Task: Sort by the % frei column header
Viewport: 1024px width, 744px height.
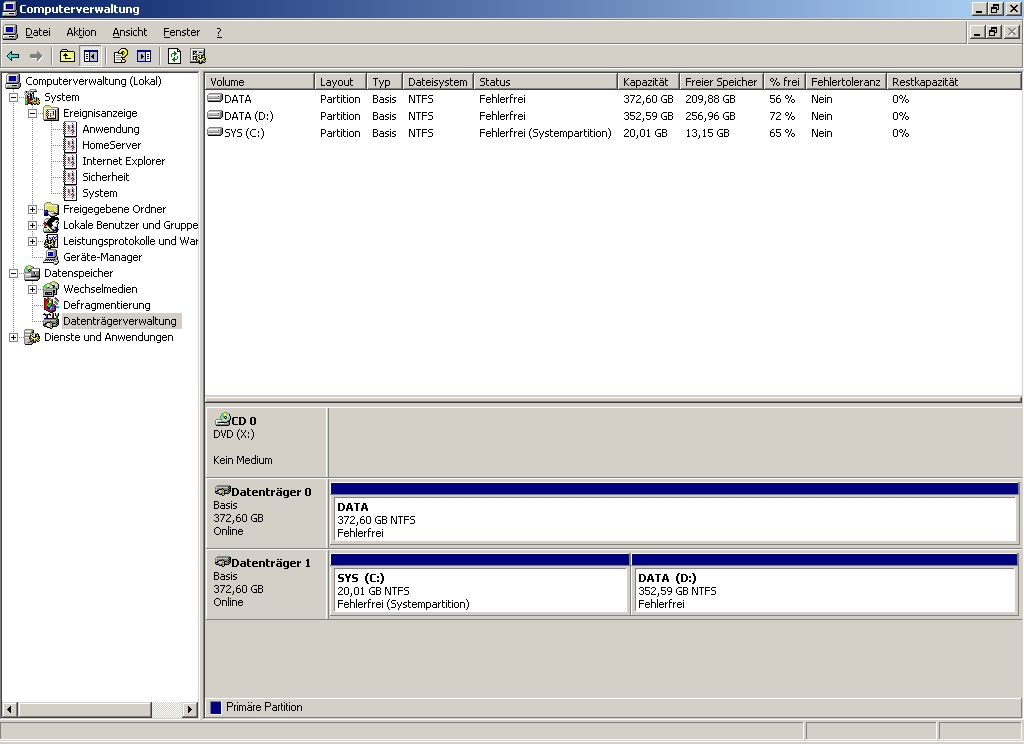Action: coord(784,82)
